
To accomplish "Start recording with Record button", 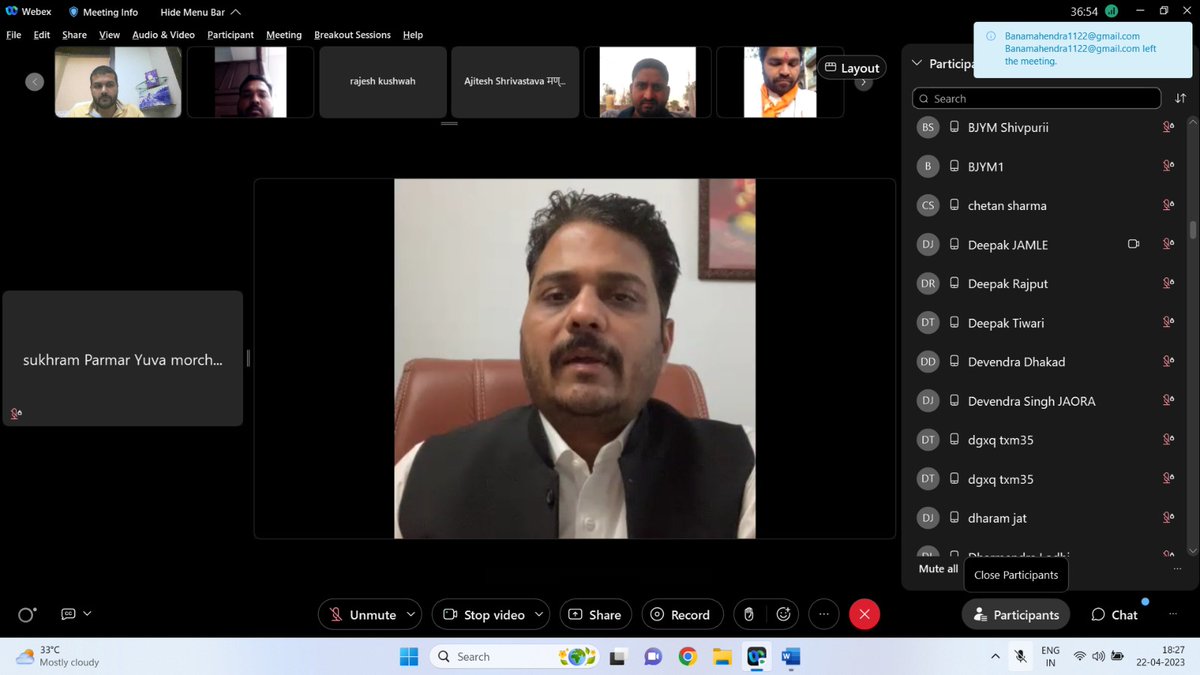I will point(680,615).
